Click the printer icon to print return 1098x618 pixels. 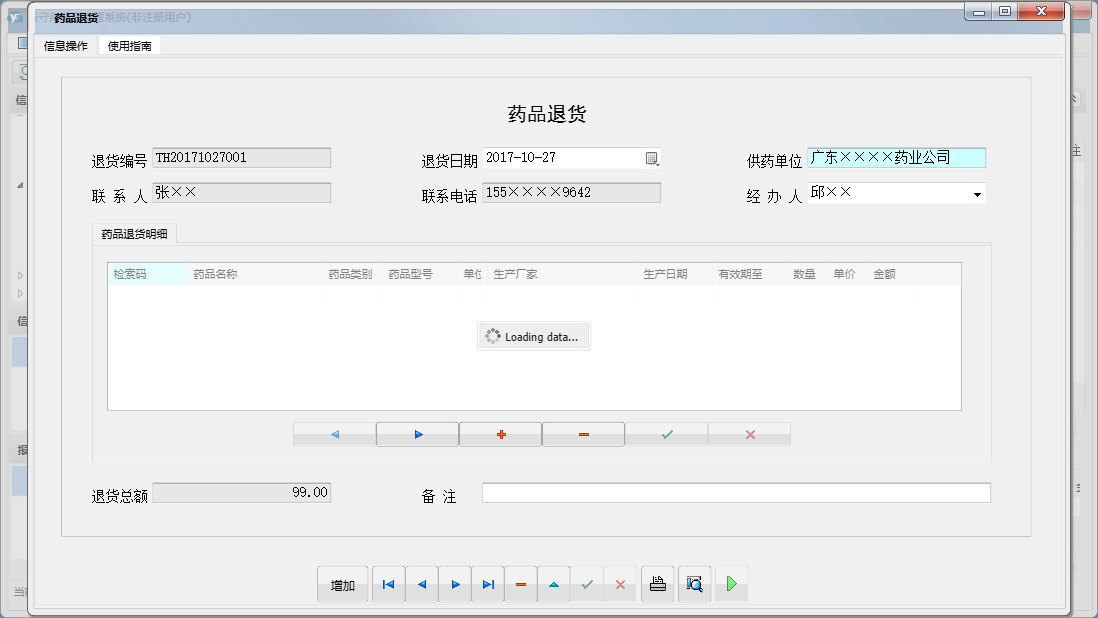(x=658, y=585)
